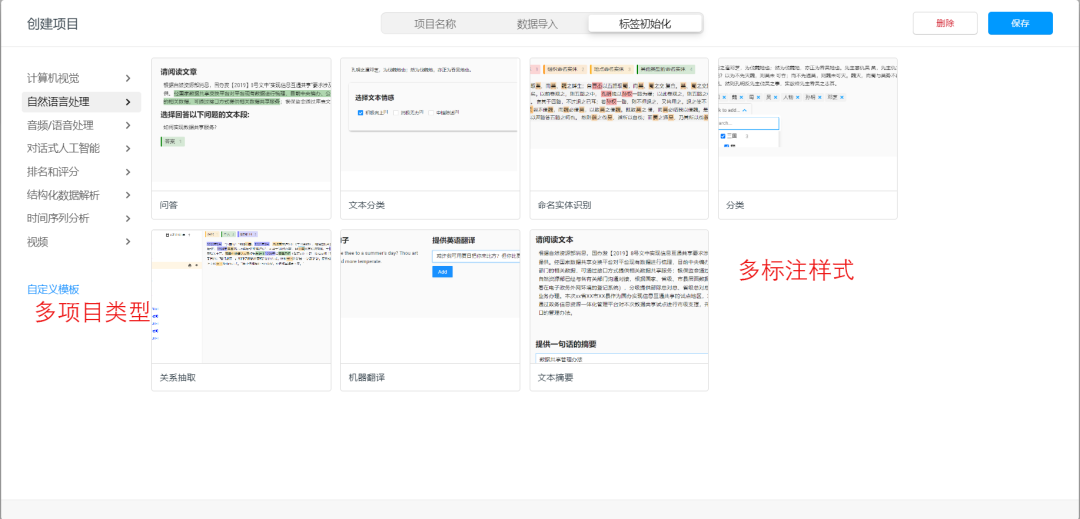Click the red 删除 button

945,24
